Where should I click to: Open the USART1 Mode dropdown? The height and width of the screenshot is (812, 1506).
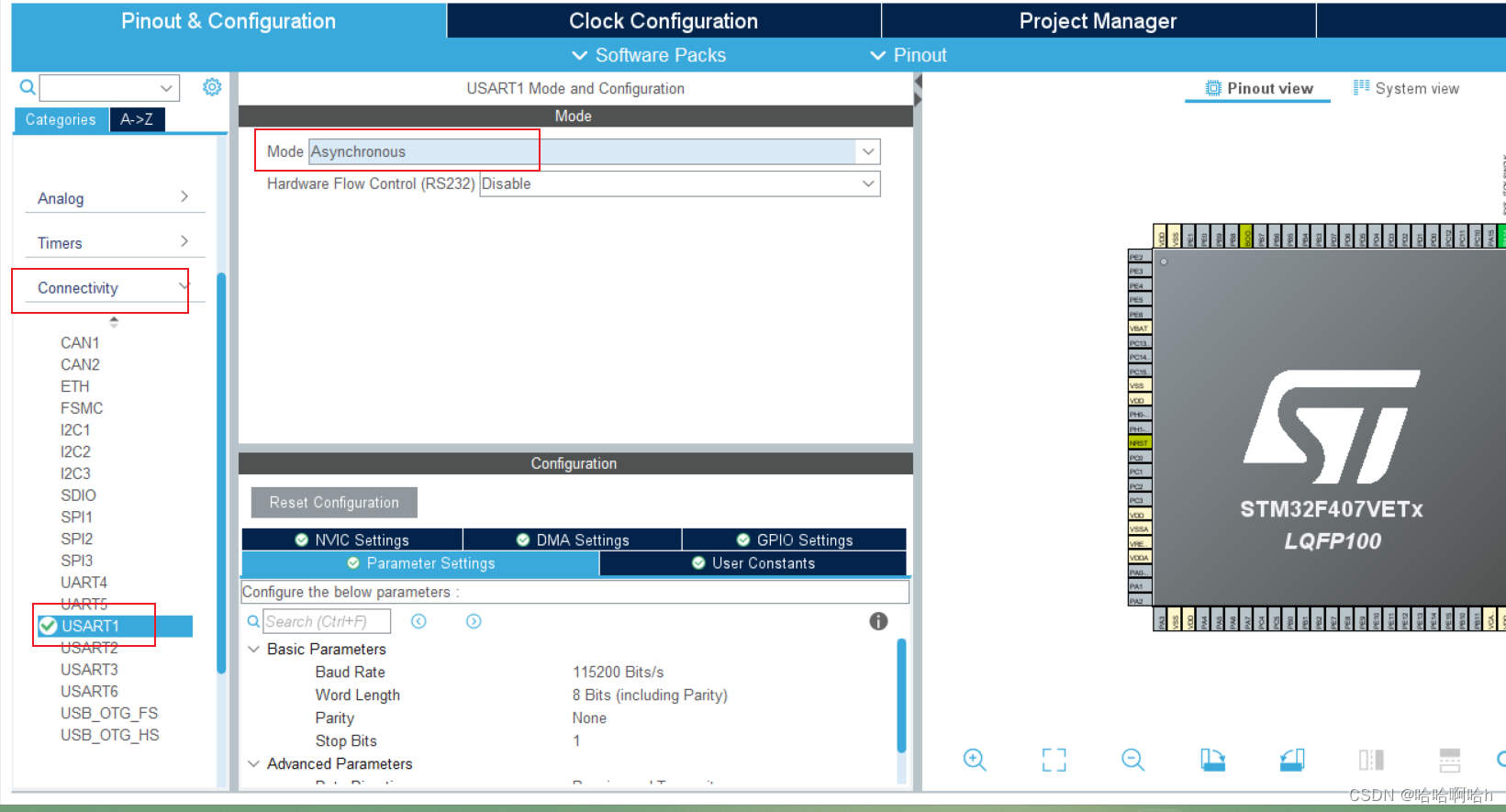pyautogui.click(x=867, y=151)
